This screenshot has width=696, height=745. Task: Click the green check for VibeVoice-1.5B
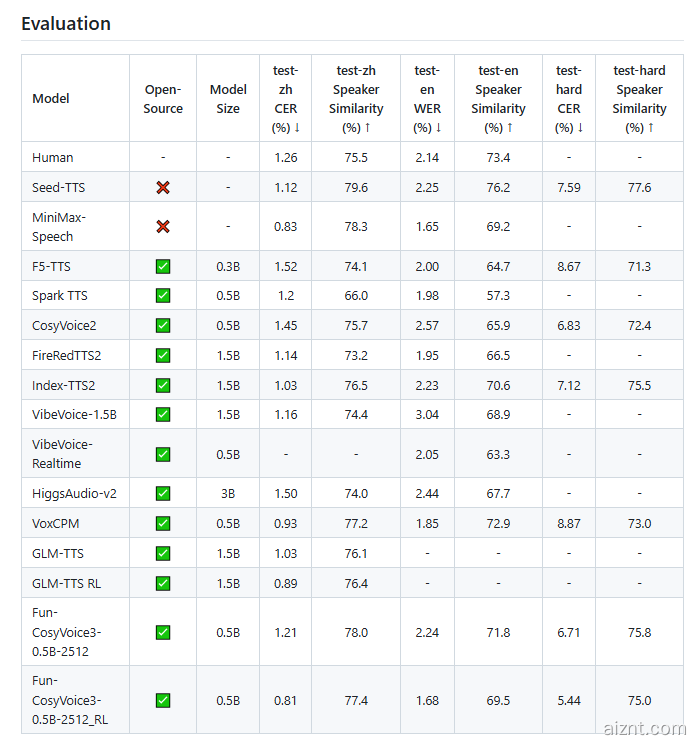point(163,414)
